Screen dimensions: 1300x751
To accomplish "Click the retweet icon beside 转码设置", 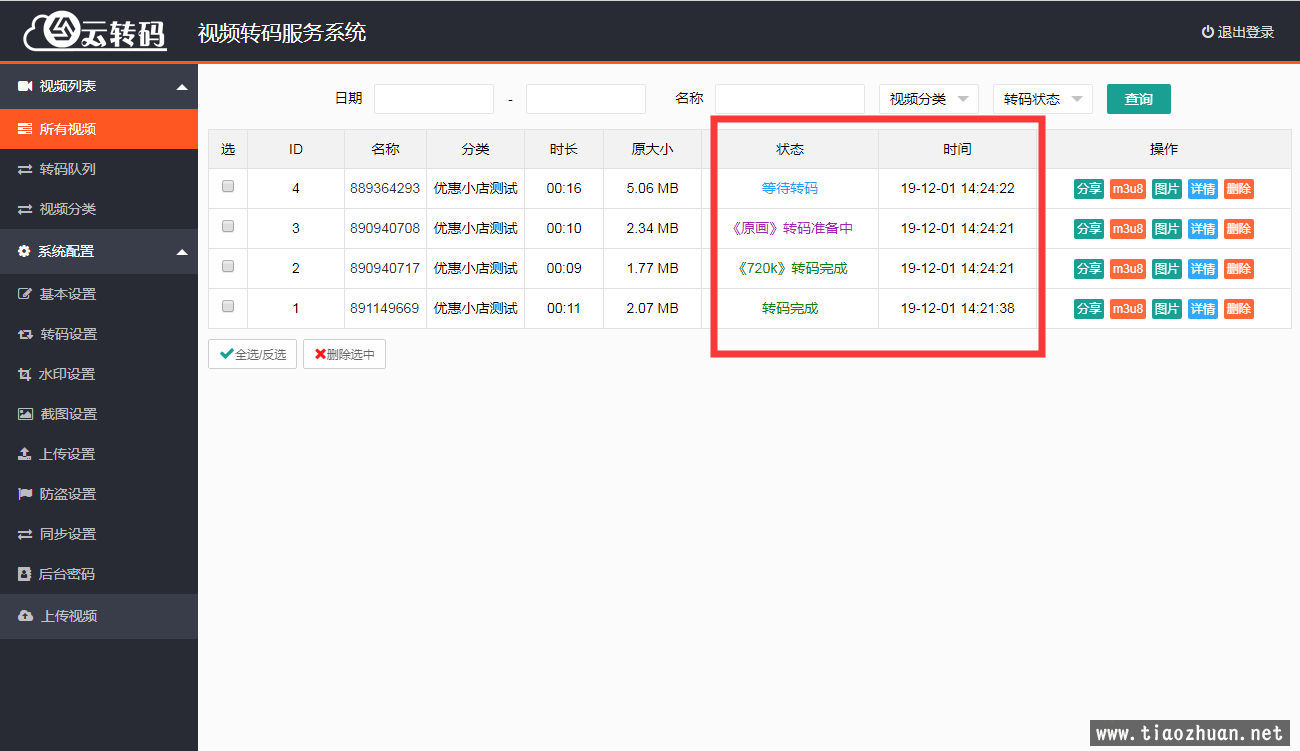I will click(25, 334).
